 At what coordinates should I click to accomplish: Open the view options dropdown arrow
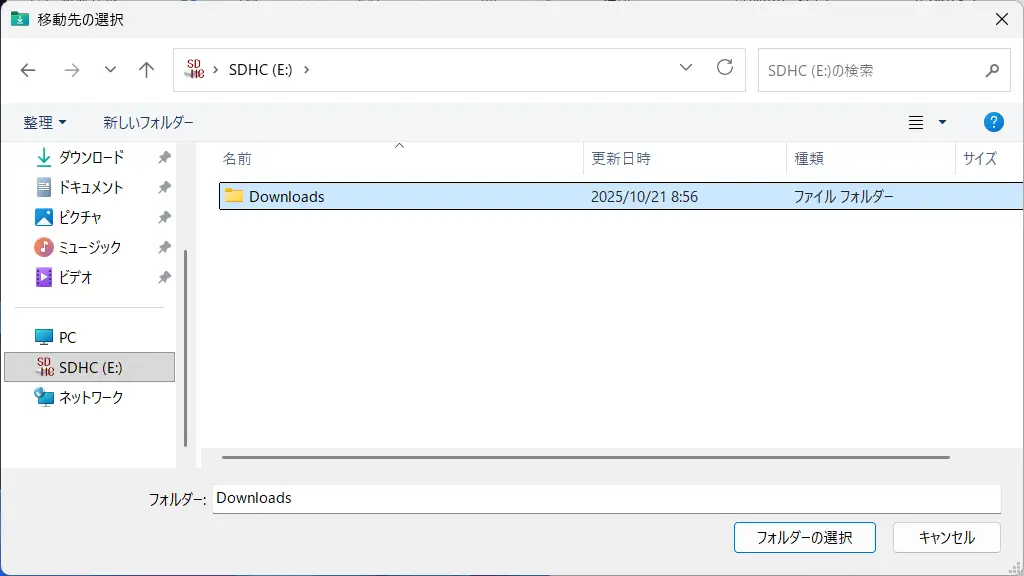coord(942,122)
